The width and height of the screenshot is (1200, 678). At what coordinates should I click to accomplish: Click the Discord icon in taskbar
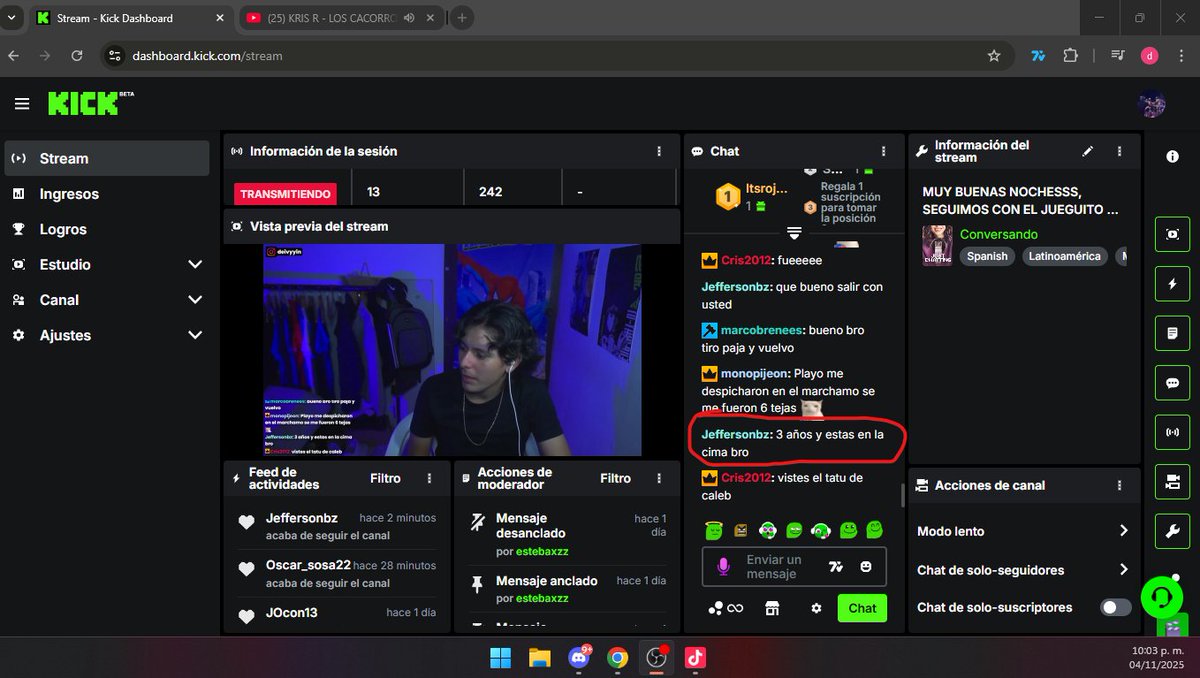coord(579,657)
